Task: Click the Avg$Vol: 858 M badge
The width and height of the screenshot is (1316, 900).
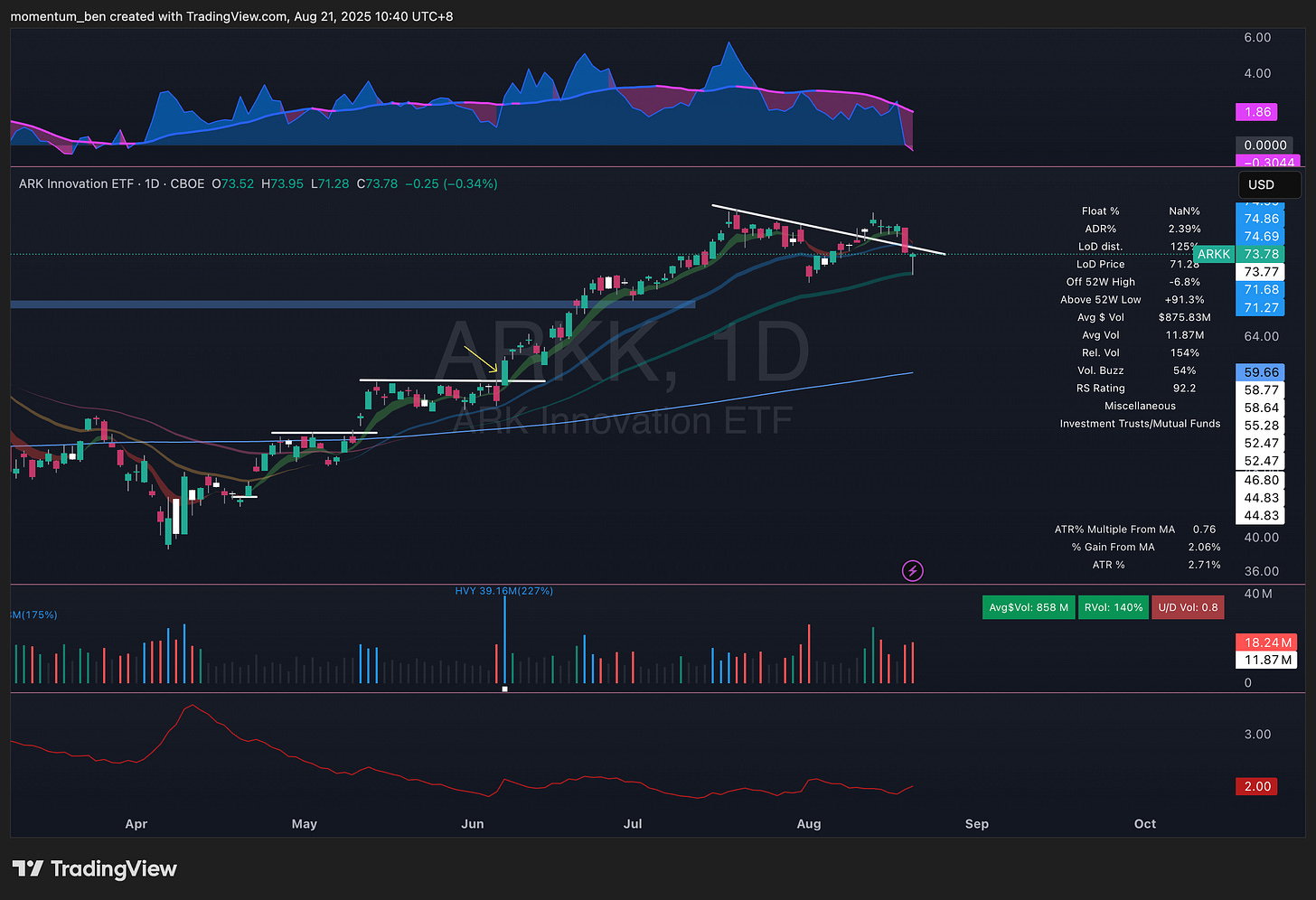Action: pos(1029,607)
